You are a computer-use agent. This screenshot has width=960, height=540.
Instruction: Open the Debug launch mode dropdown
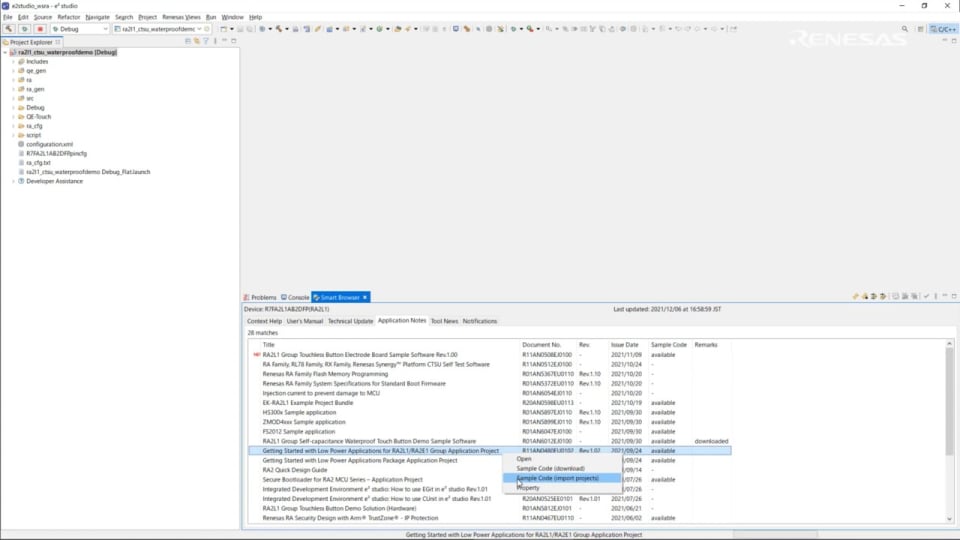click(x=105, y=29)
